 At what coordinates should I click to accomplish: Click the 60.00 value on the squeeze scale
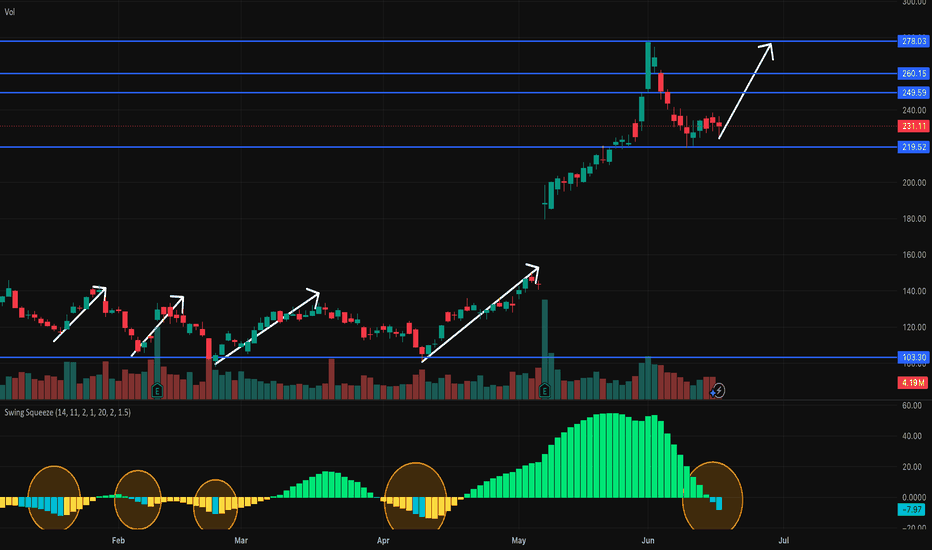(x=912, y=406)
